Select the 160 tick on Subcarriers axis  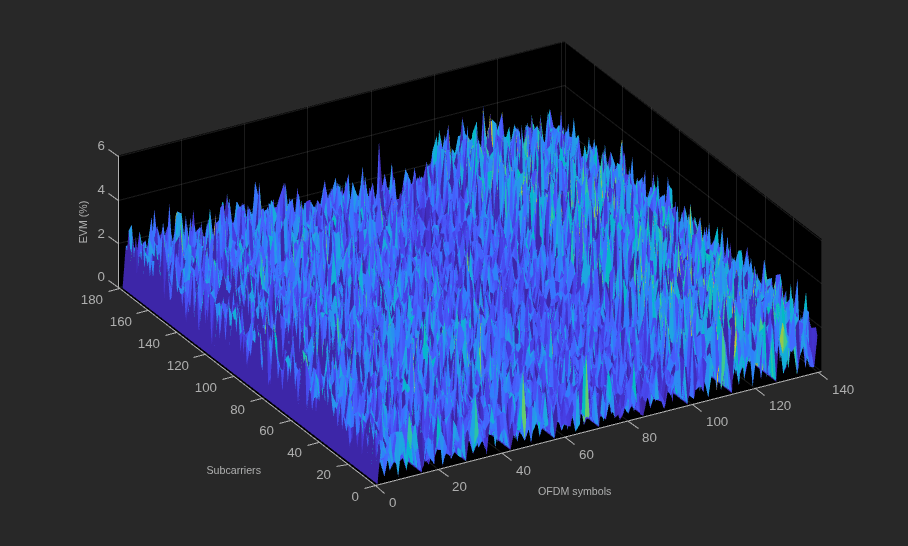120,321
